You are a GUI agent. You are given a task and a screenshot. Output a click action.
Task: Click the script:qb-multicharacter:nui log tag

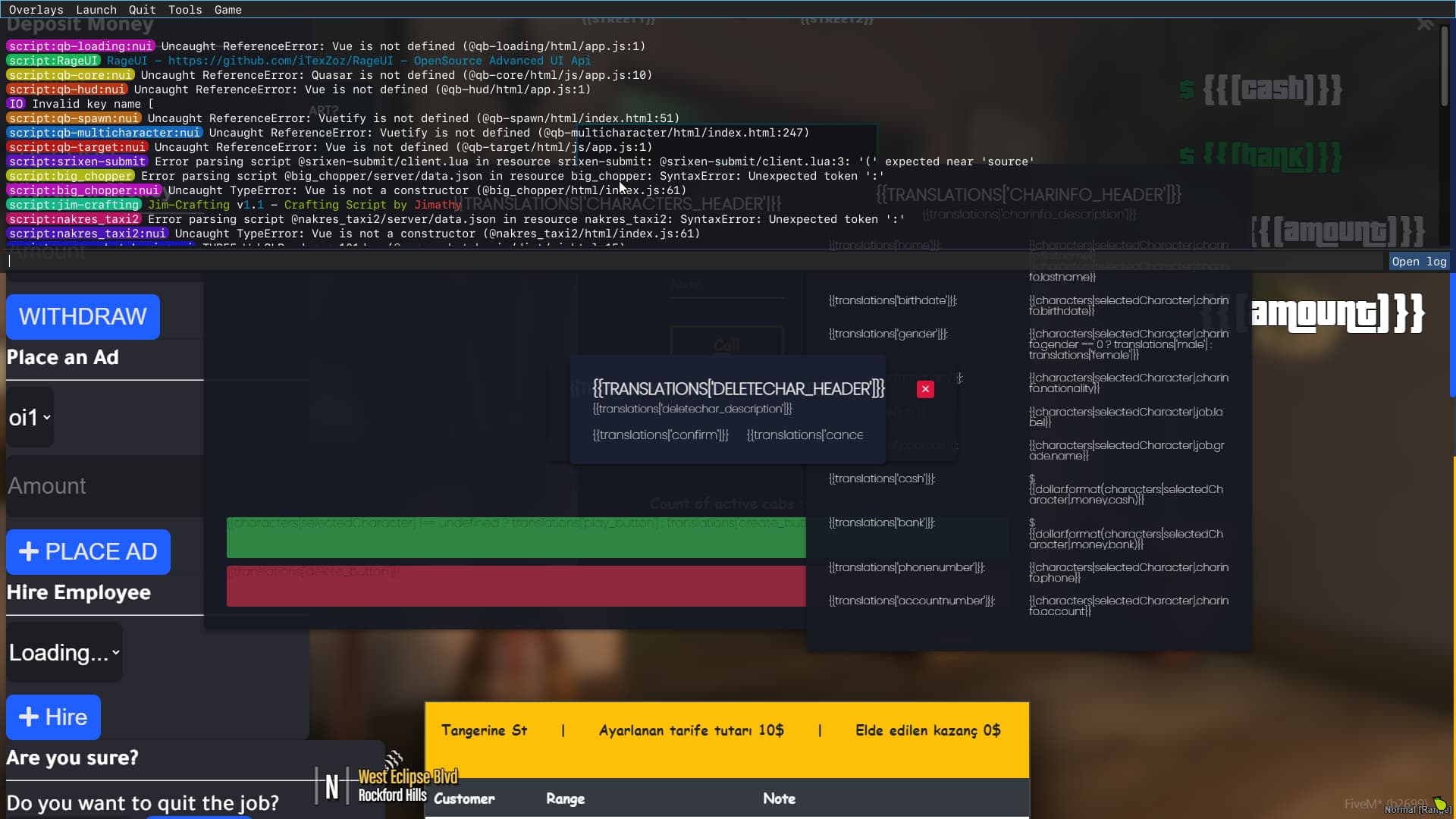click(105, 133)
